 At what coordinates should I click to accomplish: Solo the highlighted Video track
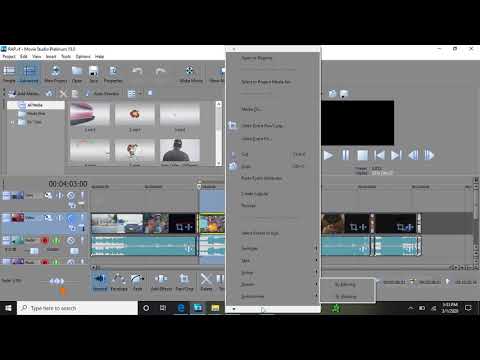pyautogui.click(x=82, y=218)
